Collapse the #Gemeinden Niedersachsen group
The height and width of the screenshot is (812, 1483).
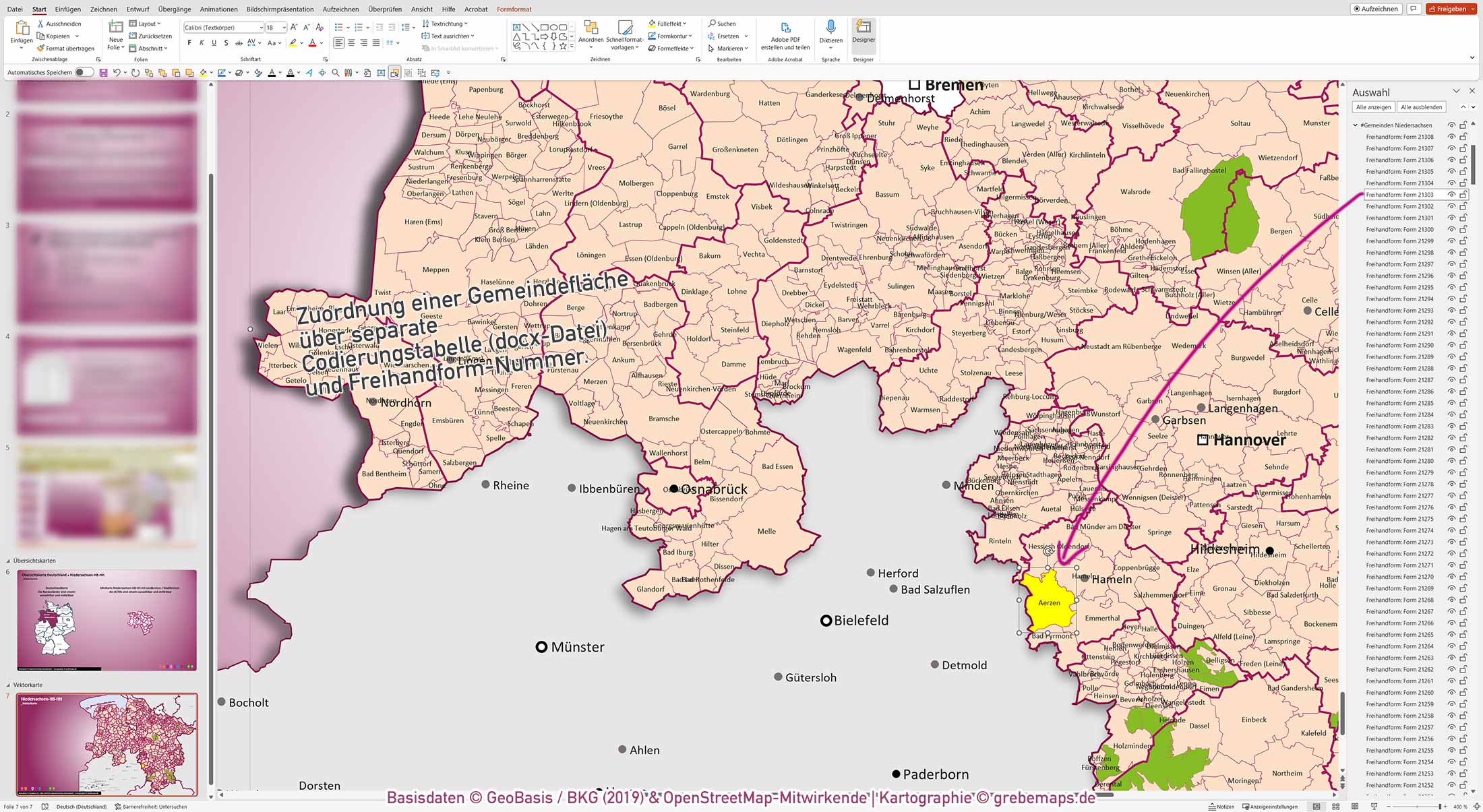pos(1355,125)
